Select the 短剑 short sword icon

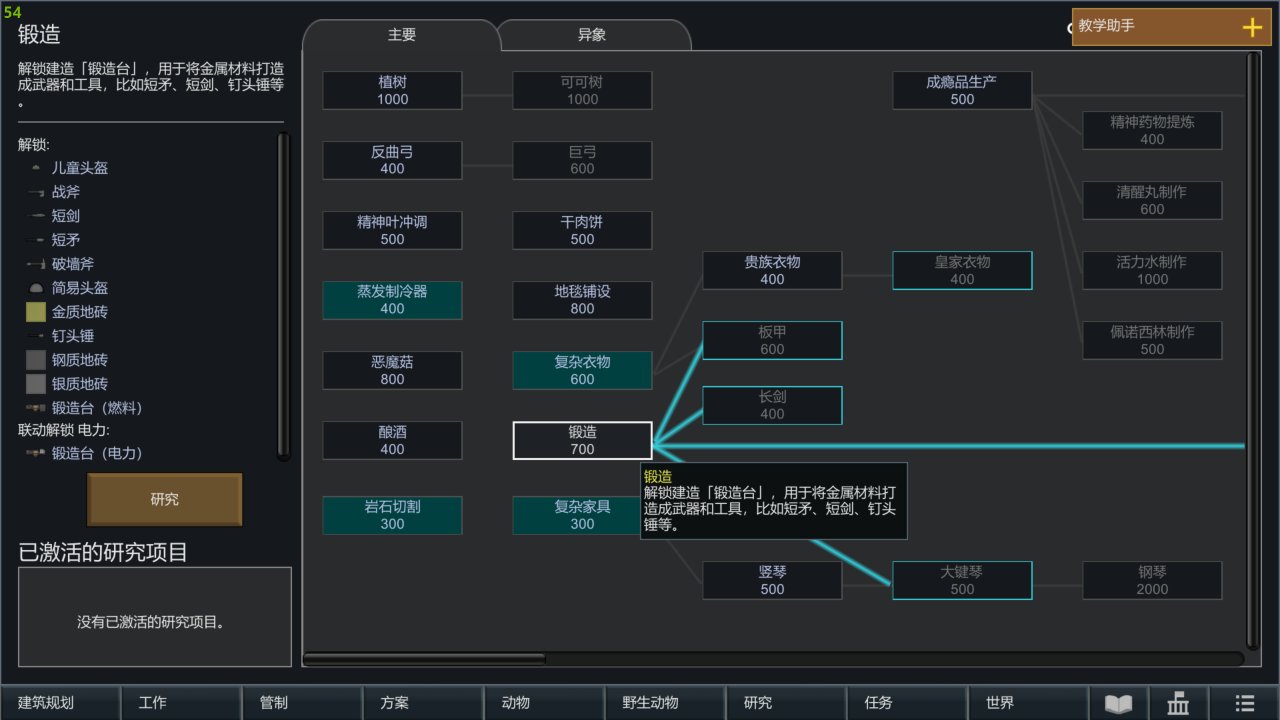tap(36, 216)
